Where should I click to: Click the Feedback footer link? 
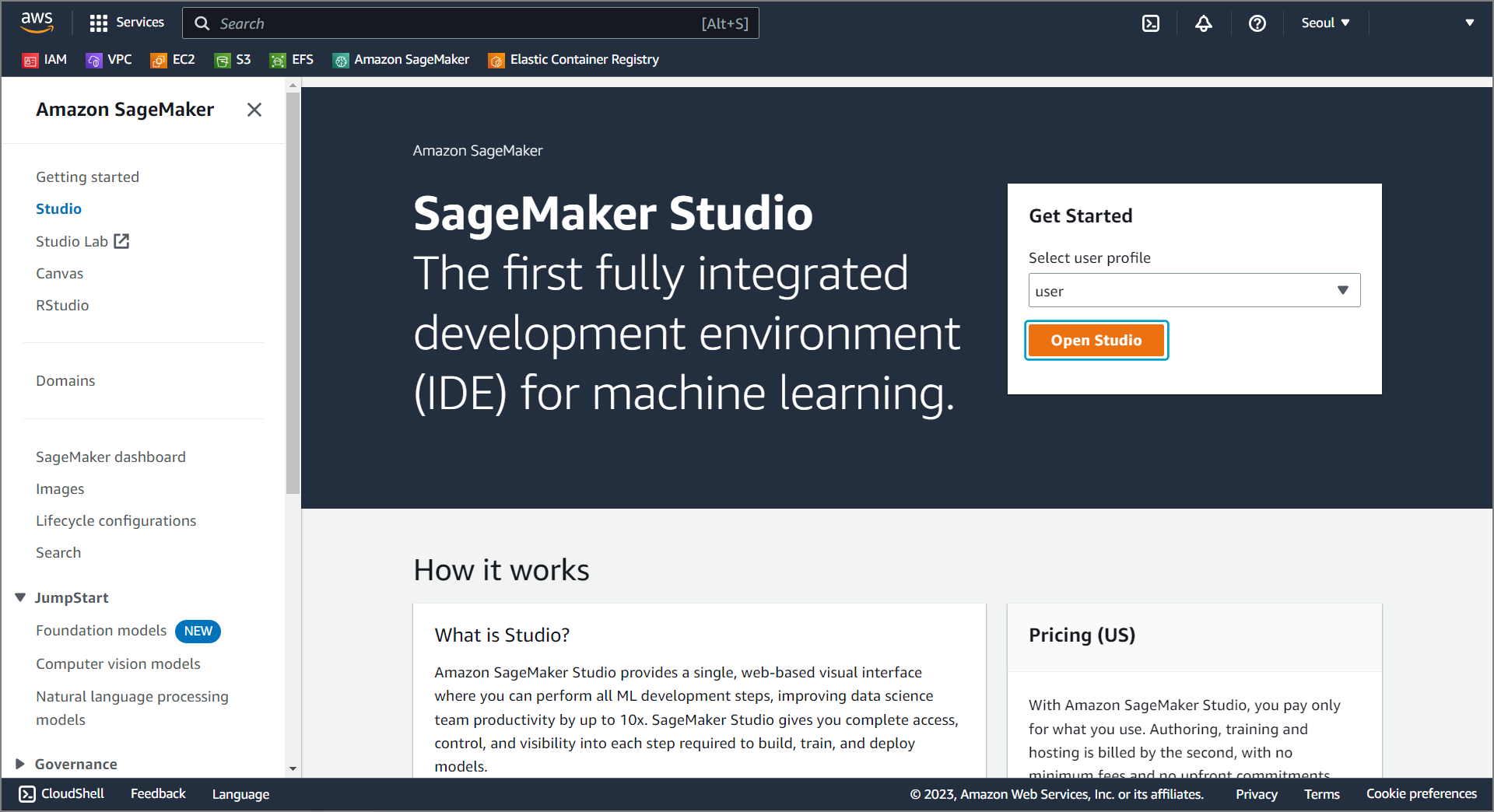(158, 793)
